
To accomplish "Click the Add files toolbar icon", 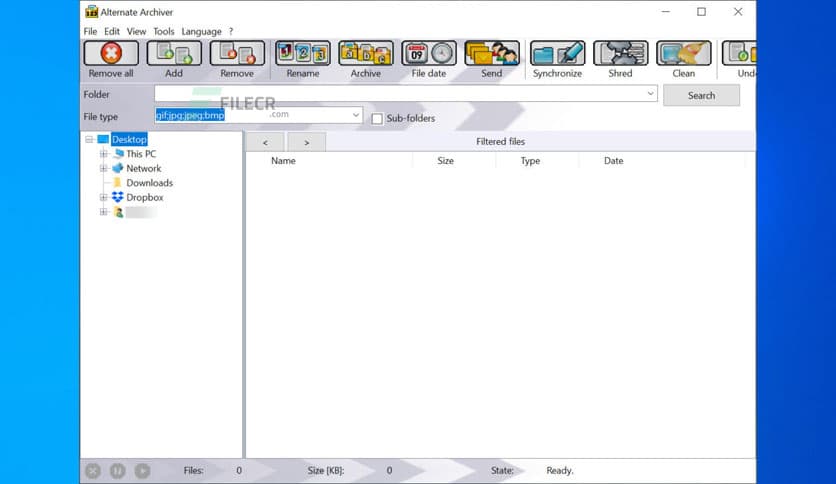I will [174, 53].
